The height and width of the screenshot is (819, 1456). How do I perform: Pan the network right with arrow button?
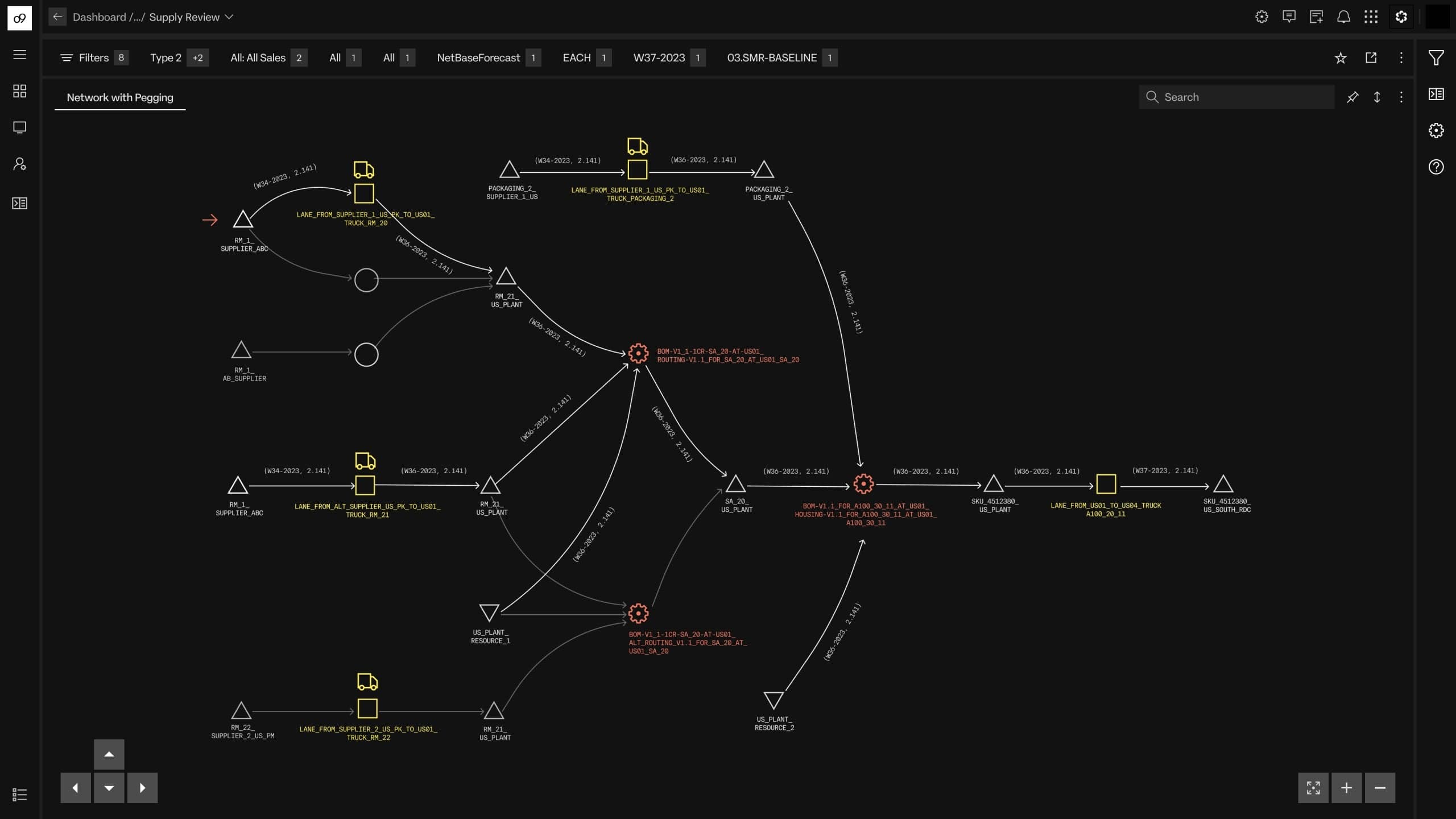tap(142, 788)
